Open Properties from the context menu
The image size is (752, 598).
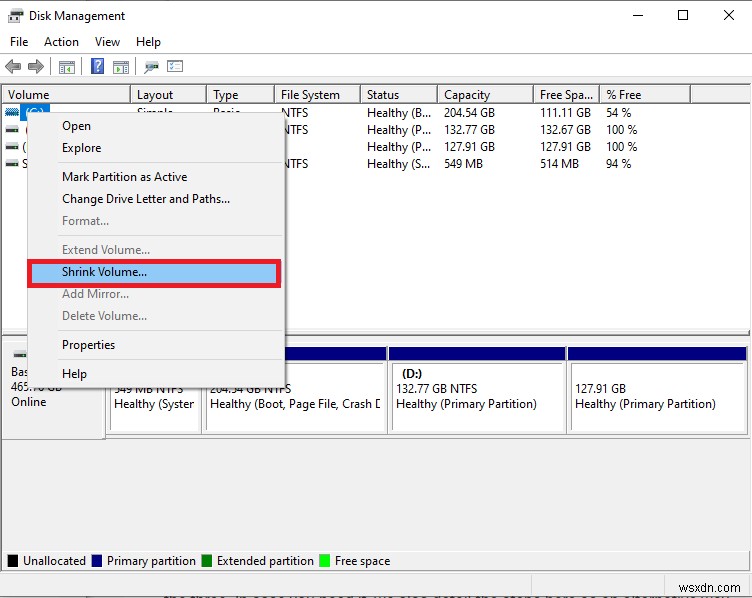[156, 345]
